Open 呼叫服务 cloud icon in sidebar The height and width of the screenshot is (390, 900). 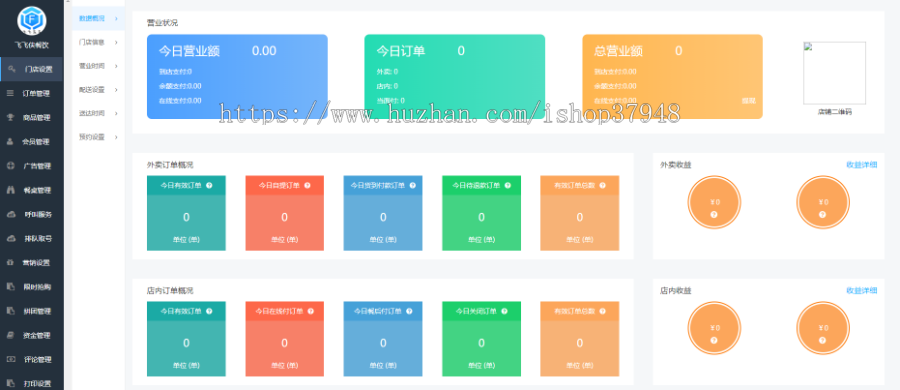(10, 214)
